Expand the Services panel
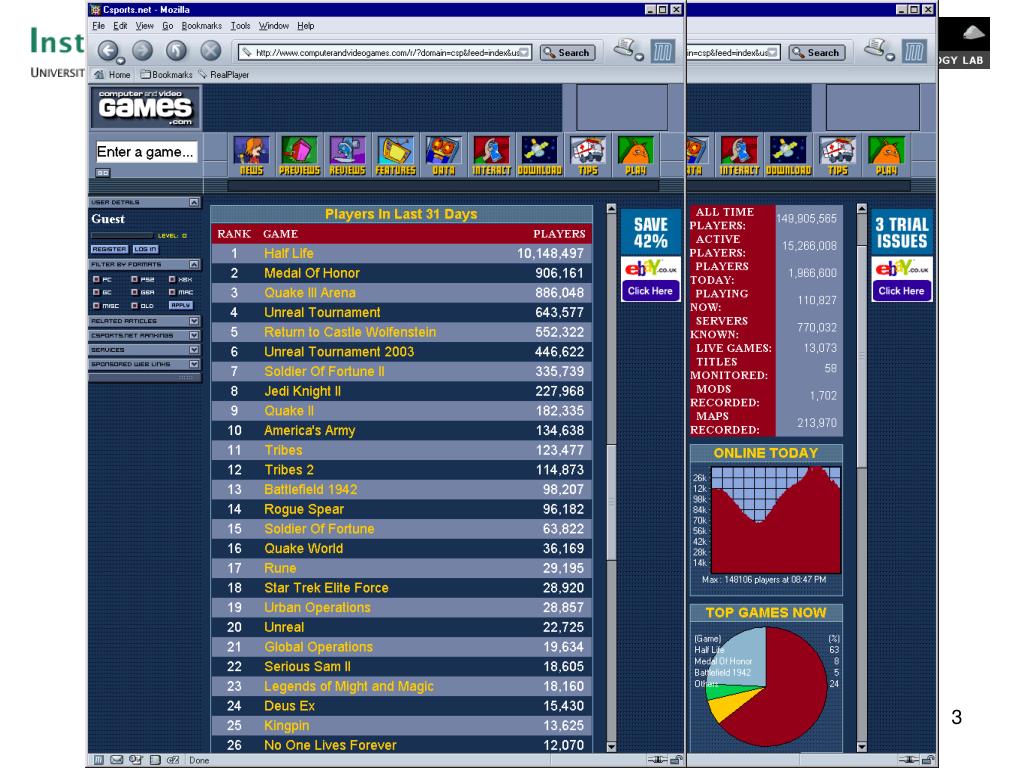This screenshot has width=1024, height=768. coord(194,350)
